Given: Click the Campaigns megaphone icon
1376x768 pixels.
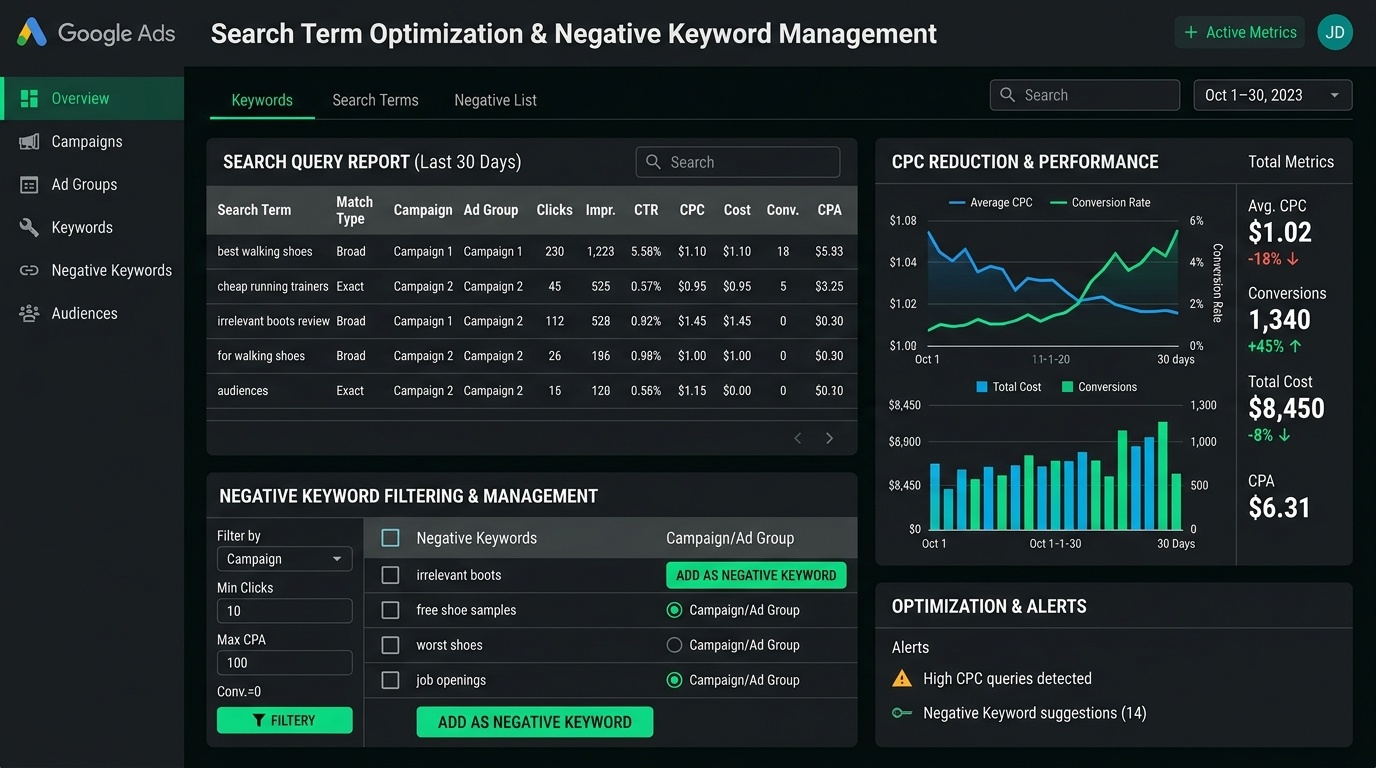Looking at the screenshot, I should 29,141.
